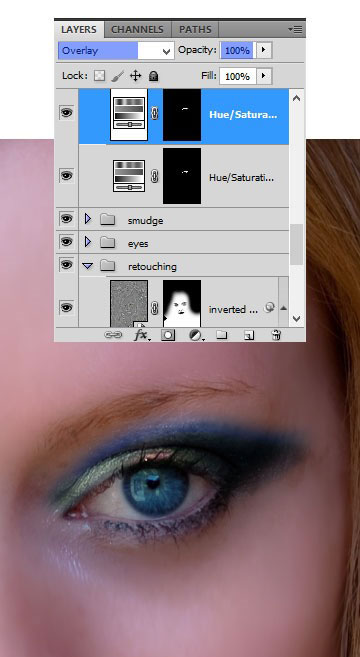Collapse filter effects arrow on inverted layer
Screen dimensions: 360x657
(x=283, y=308)
